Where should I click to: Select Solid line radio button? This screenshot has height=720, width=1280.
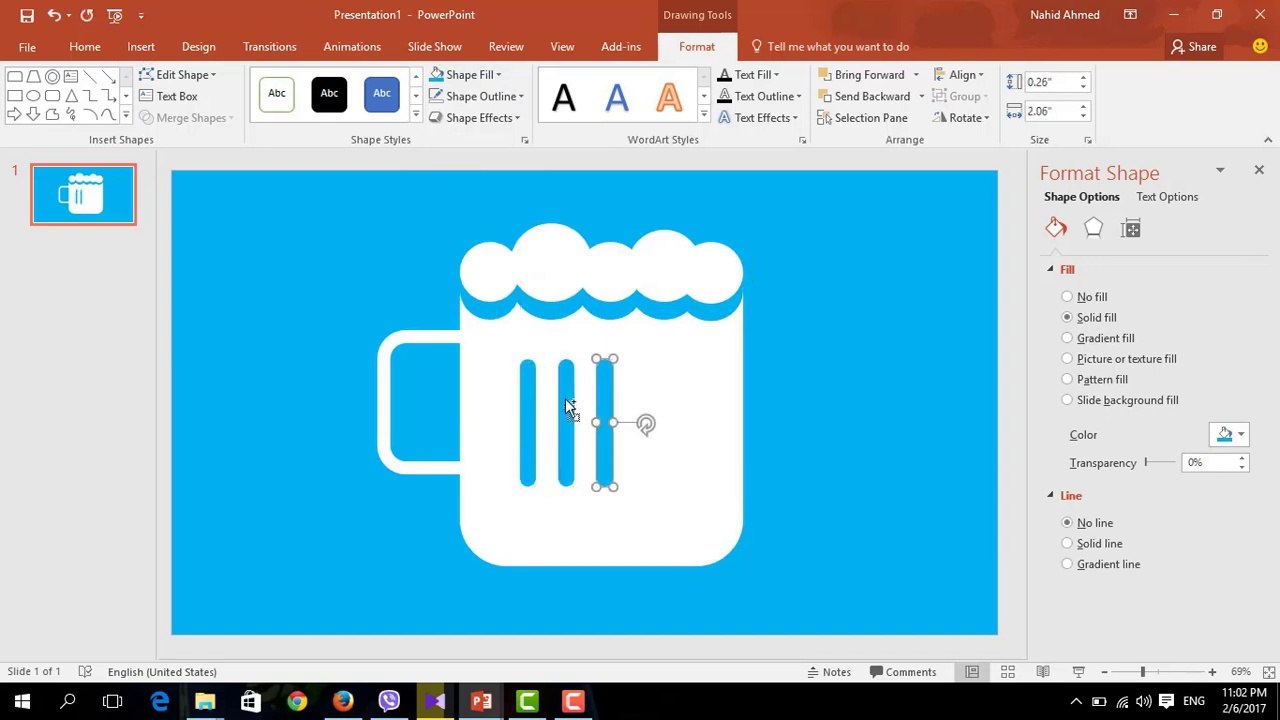1067,544
